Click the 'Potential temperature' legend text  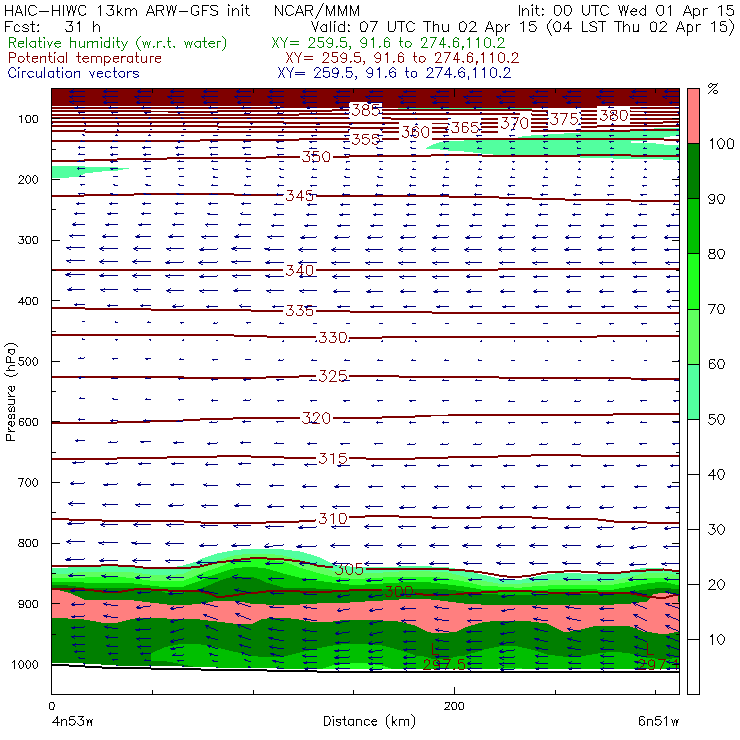click(85, 59)
